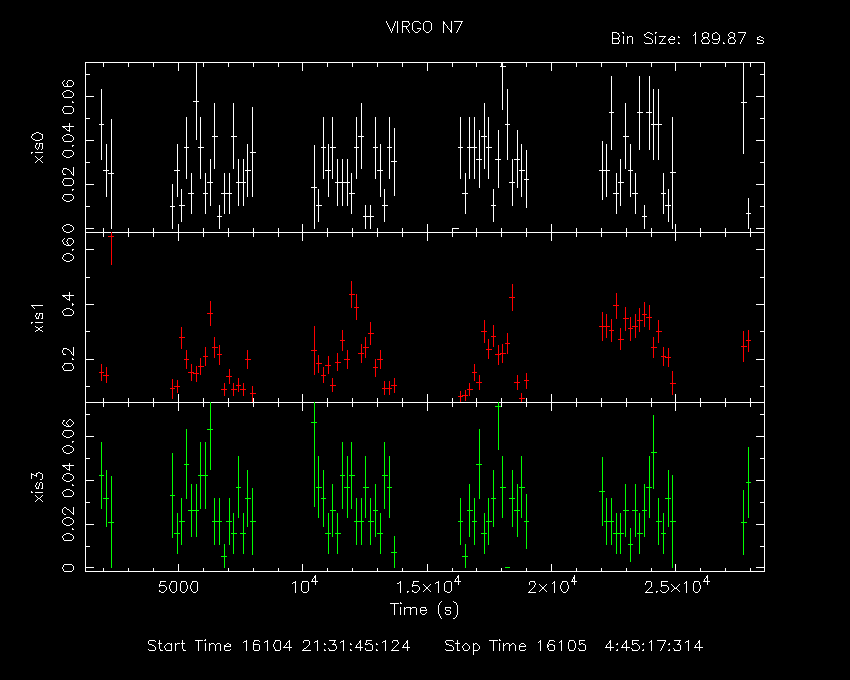Click the 0.2 tick label on xis1 axis
Image resolution: width=850 pixels, height=680 pixels.
point(68,359)
